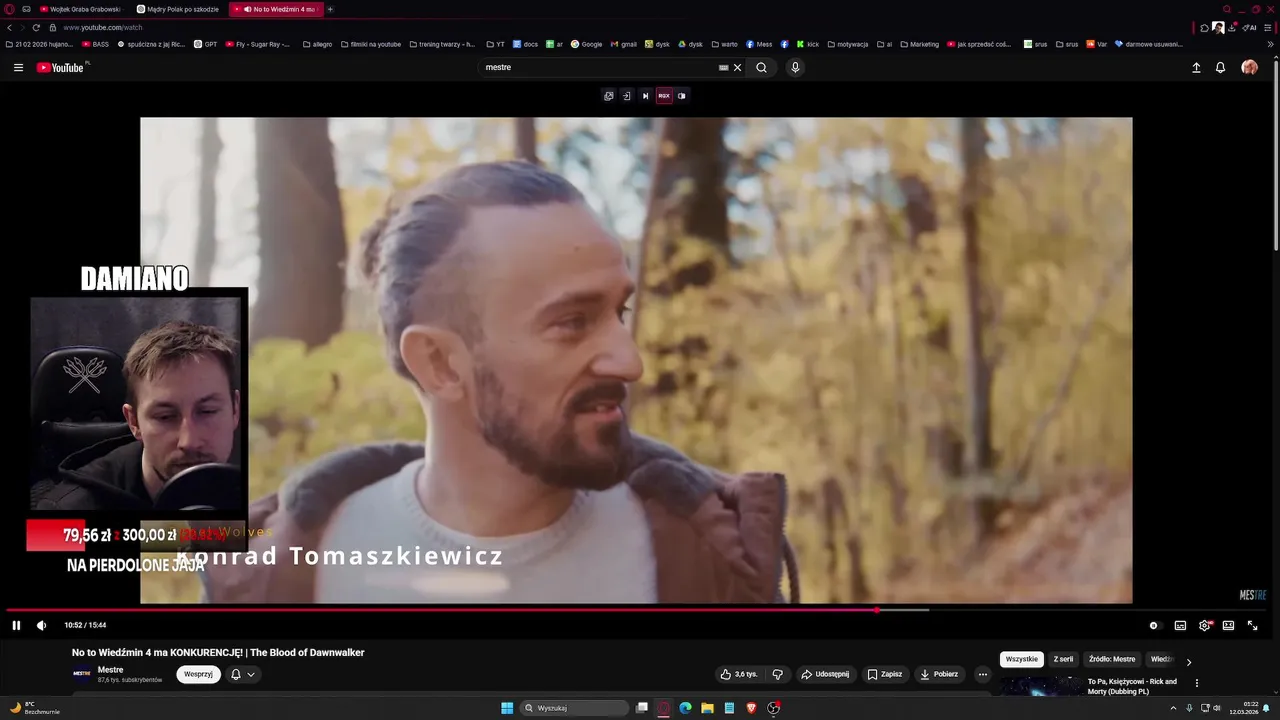The width and height of the screenshot is (1280, 720).
Task: Clear the search box with the X
Action: [738, 68]
